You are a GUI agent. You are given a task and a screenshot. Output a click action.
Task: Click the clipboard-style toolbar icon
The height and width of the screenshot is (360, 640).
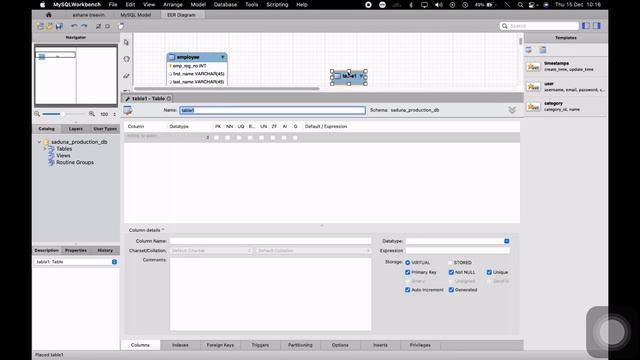[x=121, y=26]
